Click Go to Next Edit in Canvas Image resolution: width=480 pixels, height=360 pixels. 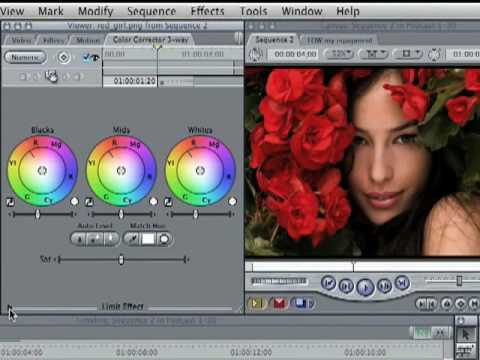coord(402,283)
